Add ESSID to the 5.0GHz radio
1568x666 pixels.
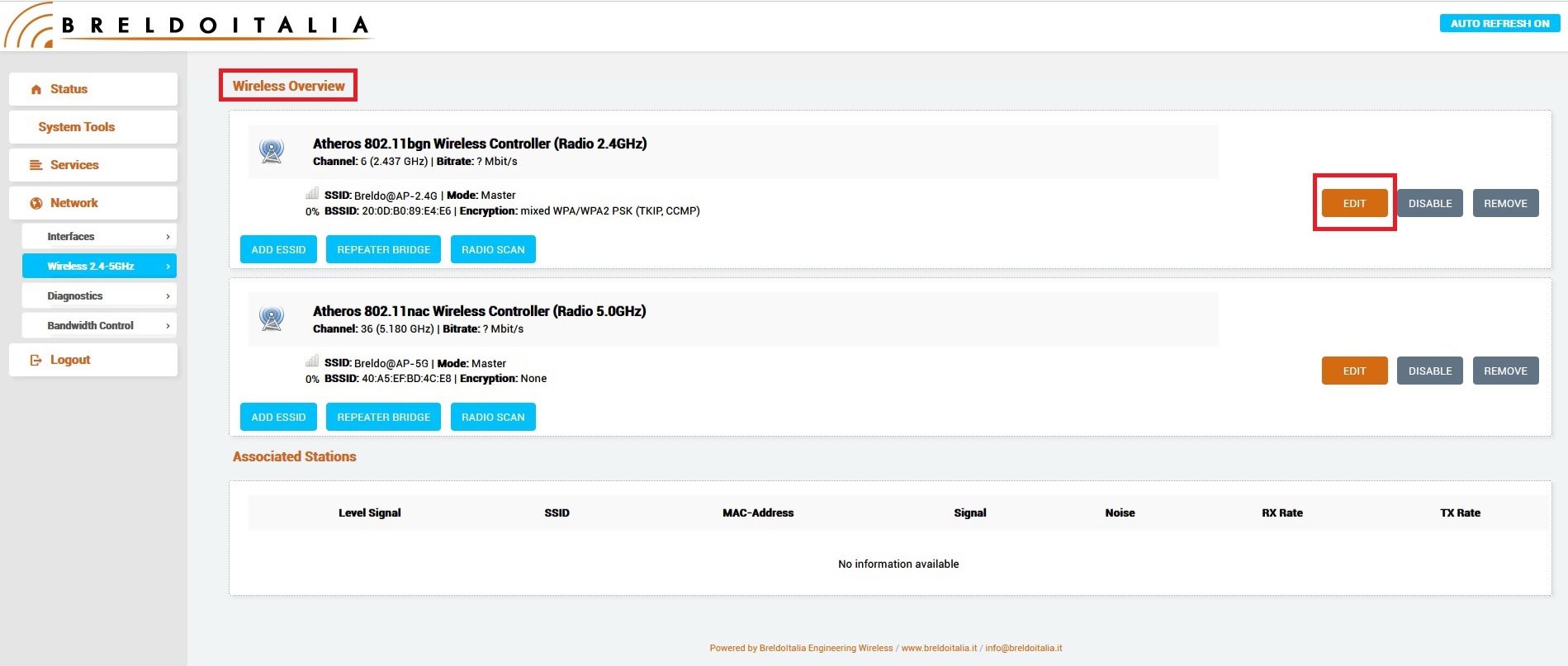pyautogui.click(x=278, y=417)
